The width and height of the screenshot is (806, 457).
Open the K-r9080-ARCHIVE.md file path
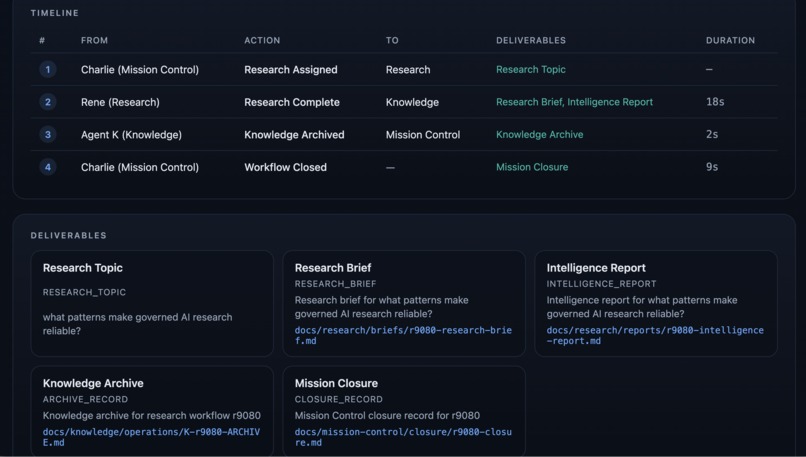[151, 437]
